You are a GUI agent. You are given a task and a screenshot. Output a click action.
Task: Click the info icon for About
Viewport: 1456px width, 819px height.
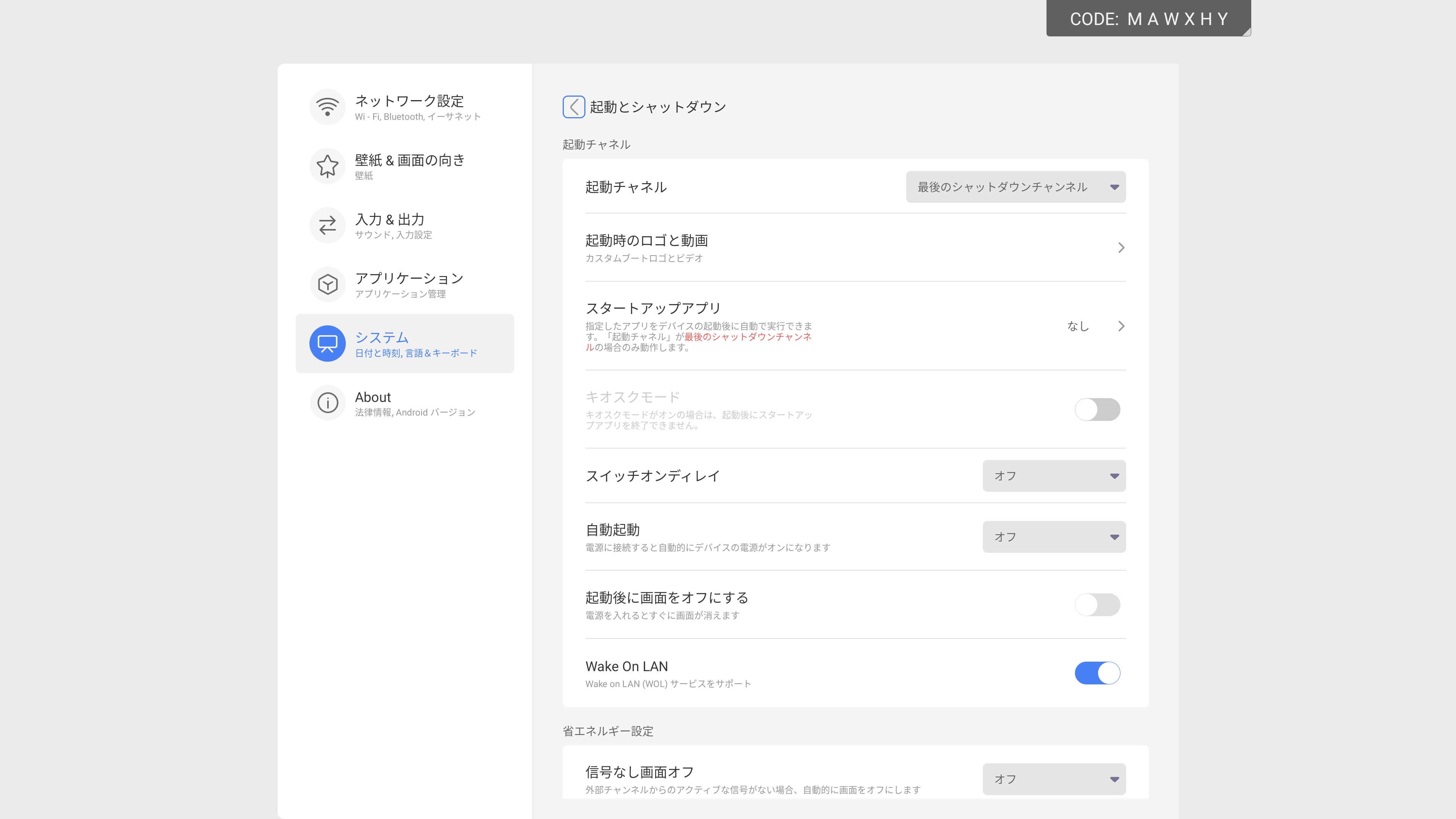pos(327,402)
